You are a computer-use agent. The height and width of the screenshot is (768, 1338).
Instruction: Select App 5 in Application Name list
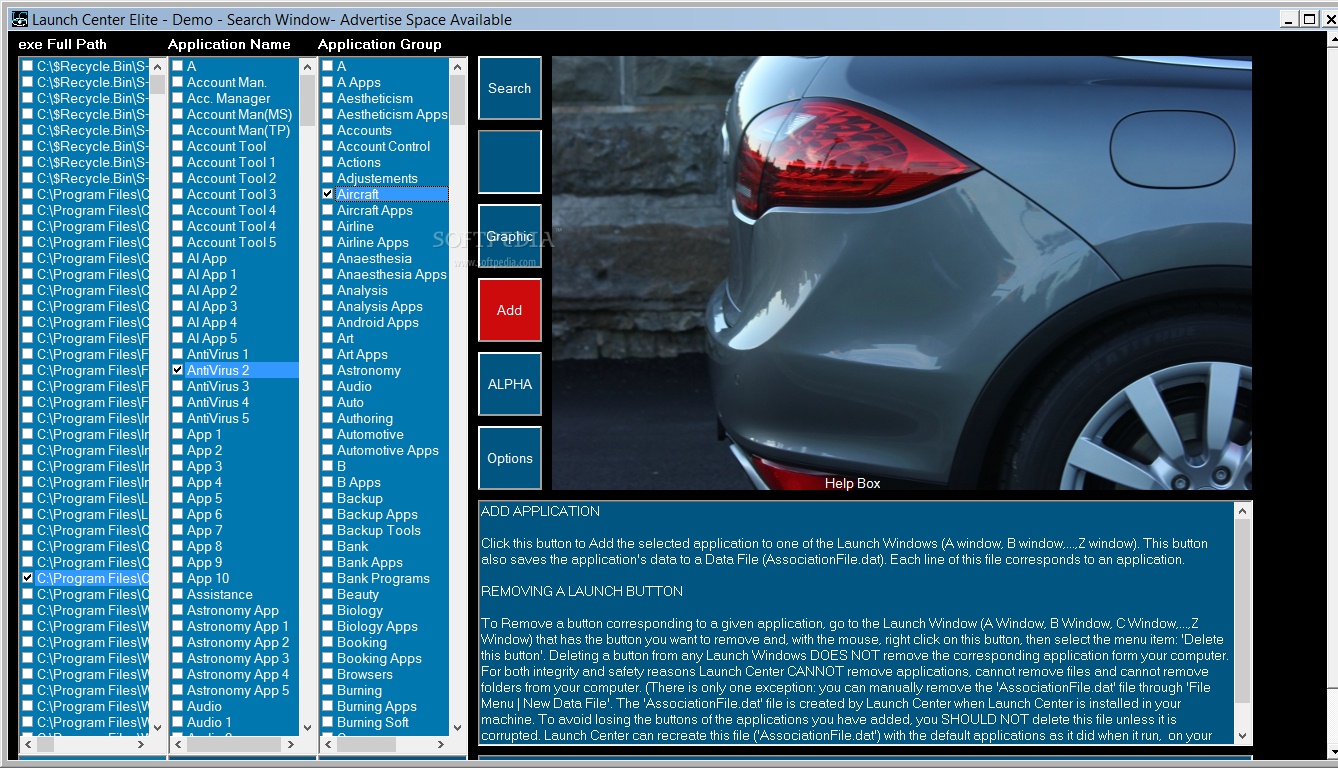[x=204, y=498]
